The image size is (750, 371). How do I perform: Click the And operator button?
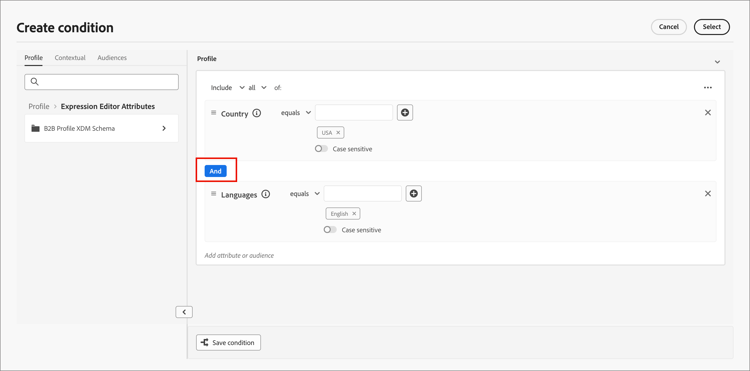[x=216, y=171]
